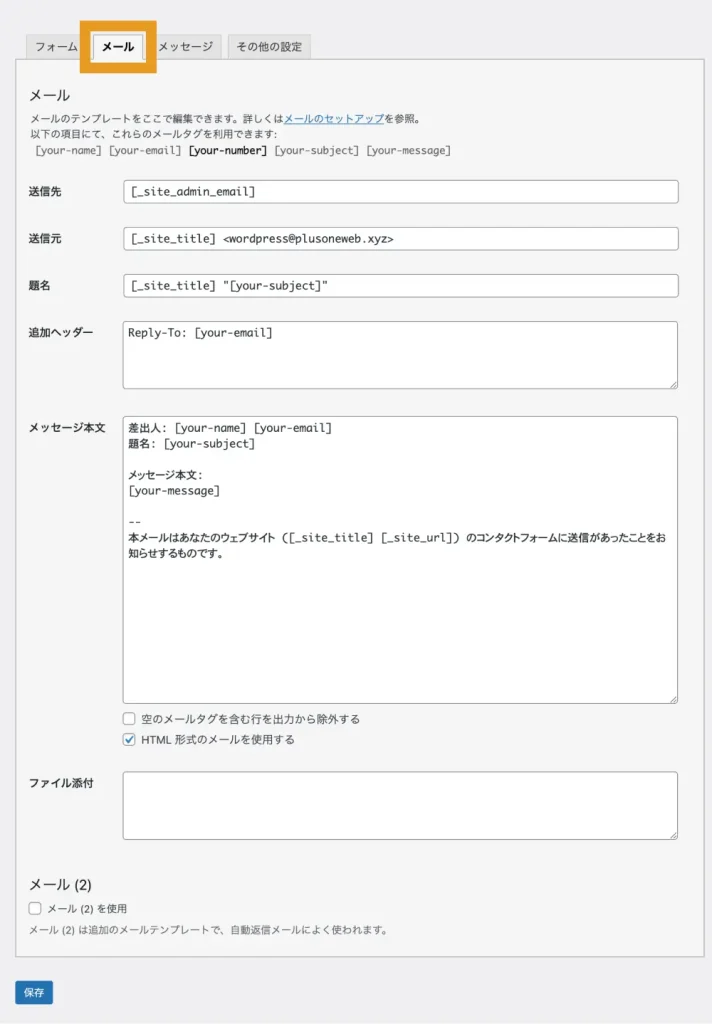
Task: Click the [your-name] mail tag
Action: coord(69,151)
